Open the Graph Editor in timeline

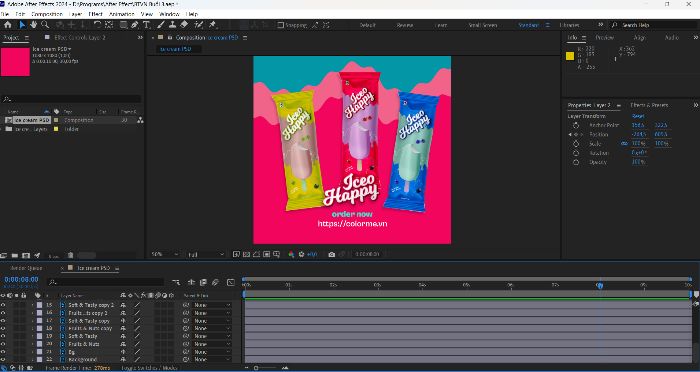point(231,282)
